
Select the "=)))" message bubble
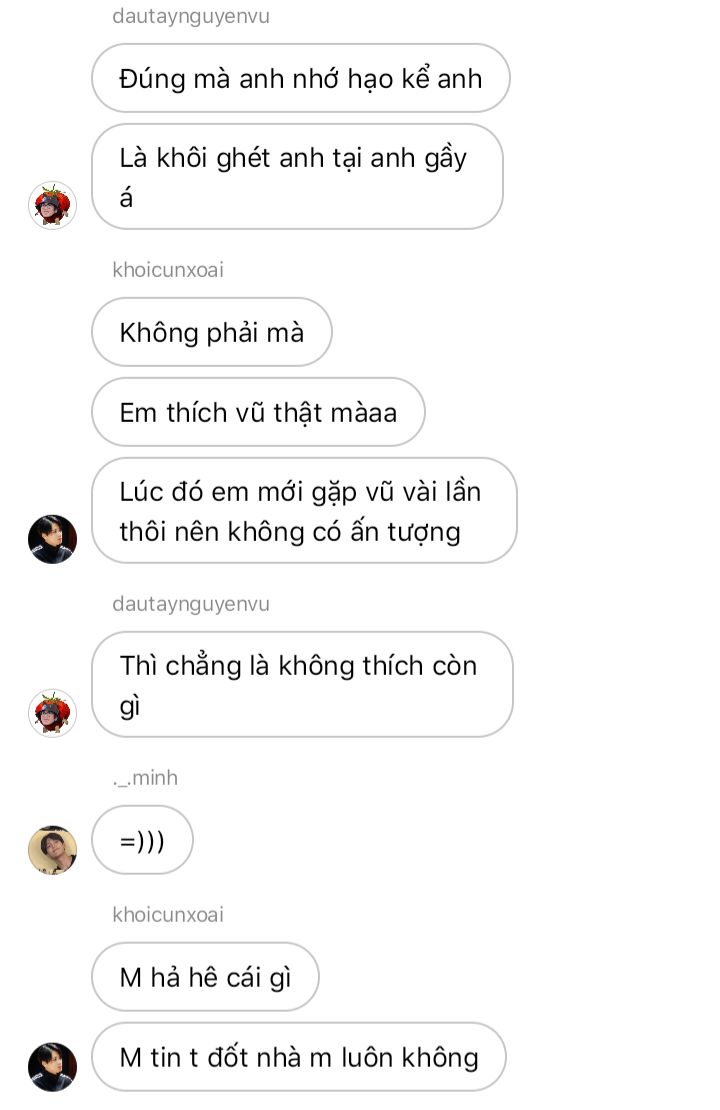pyautogui.click(x=142, y=840)
